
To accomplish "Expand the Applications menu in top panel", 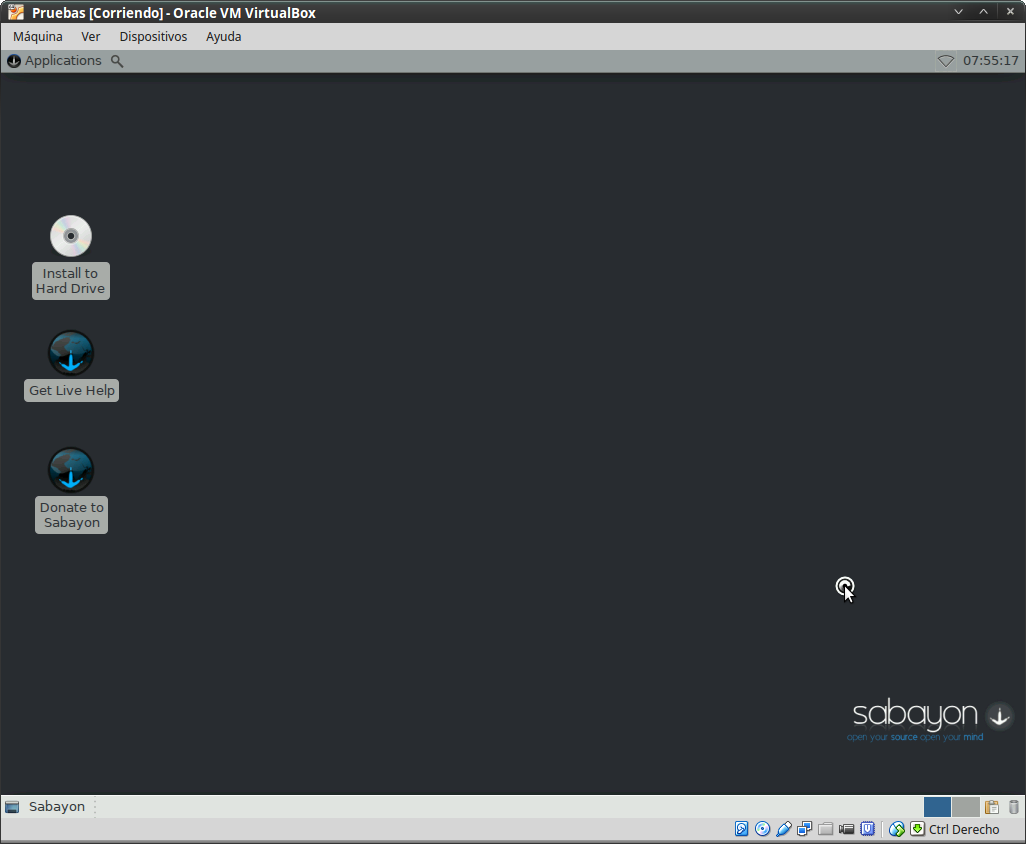I will pos(55,61).
